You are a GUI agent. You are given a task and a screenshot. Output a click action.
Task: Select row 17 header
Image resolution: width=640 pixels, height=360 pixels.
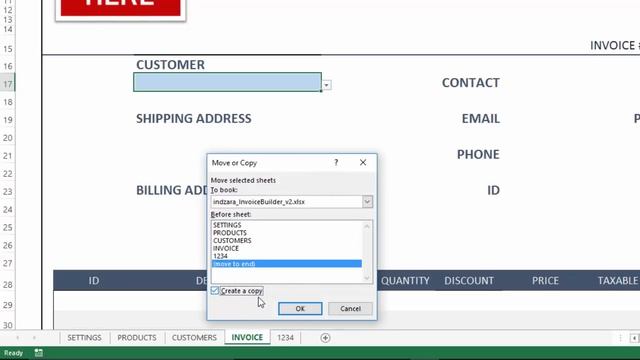click(7, 84)
